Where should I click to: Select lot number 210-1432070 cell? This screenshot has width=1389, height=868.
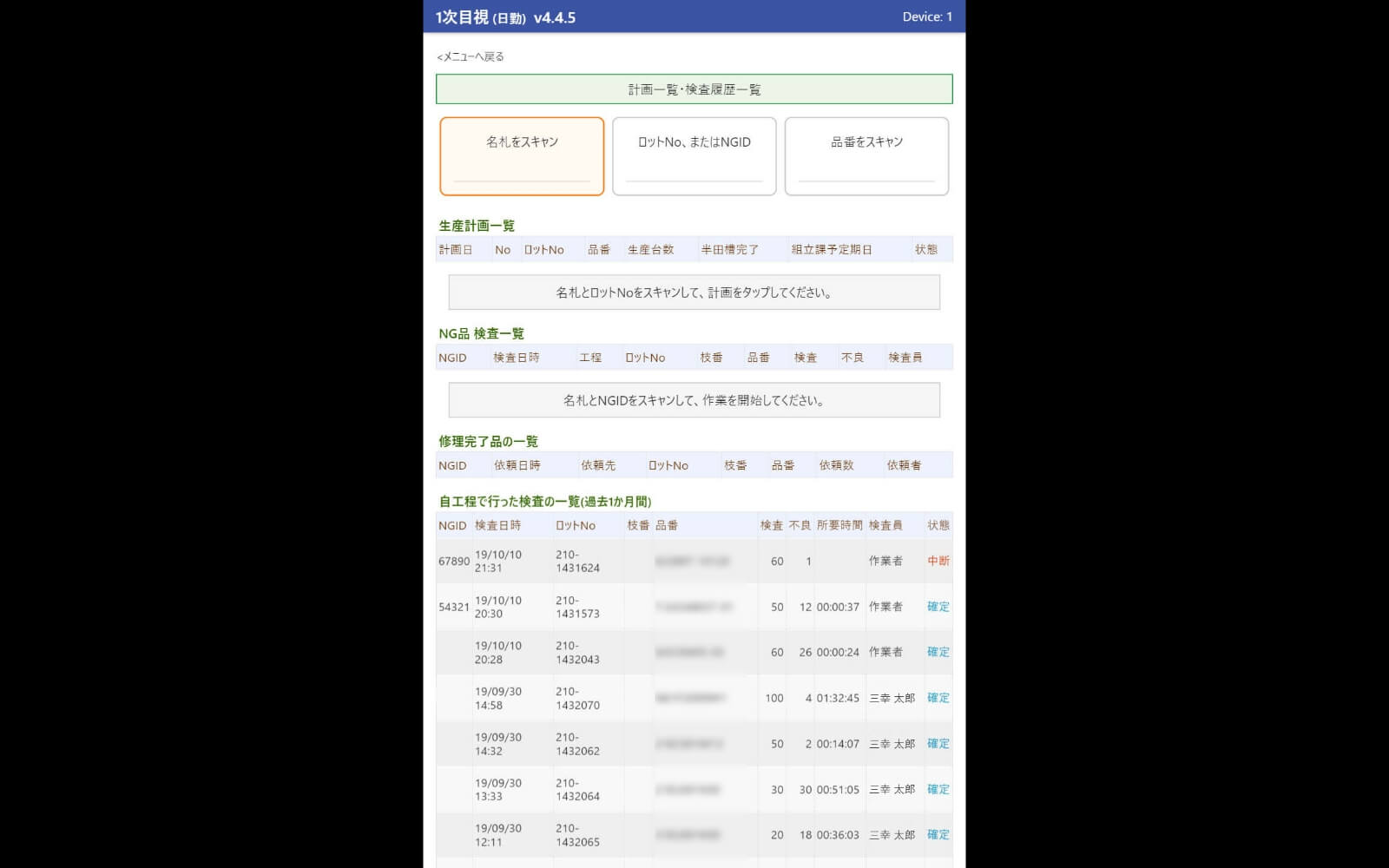(577, 699)
